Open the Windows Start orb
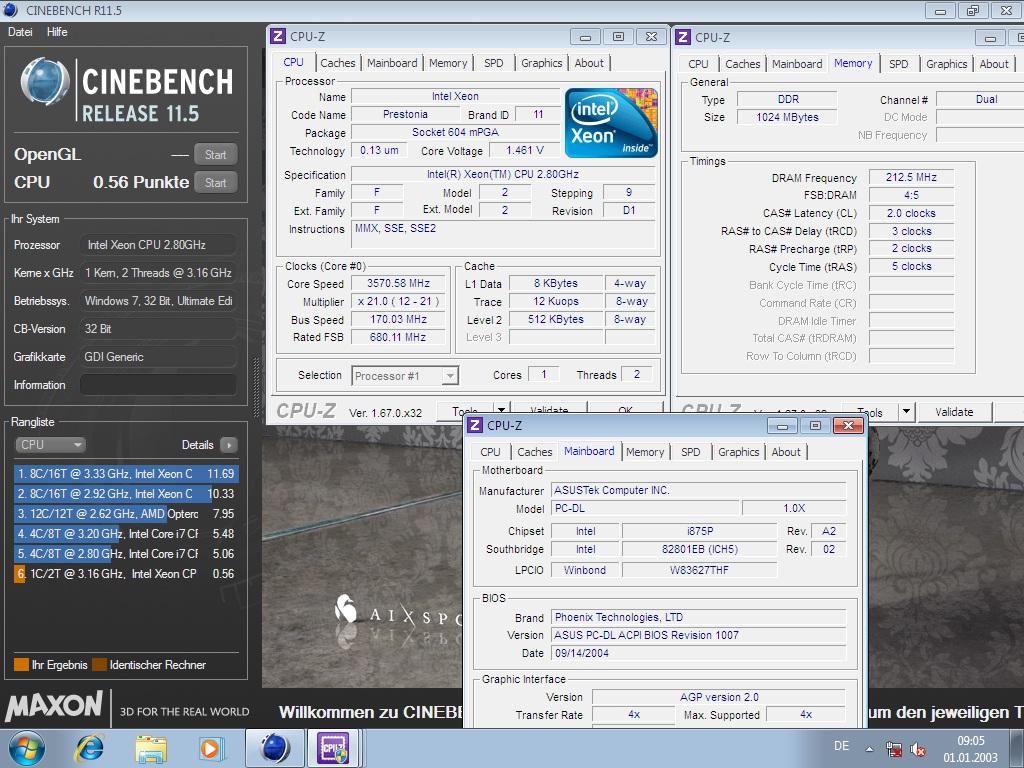 (26, 748)
